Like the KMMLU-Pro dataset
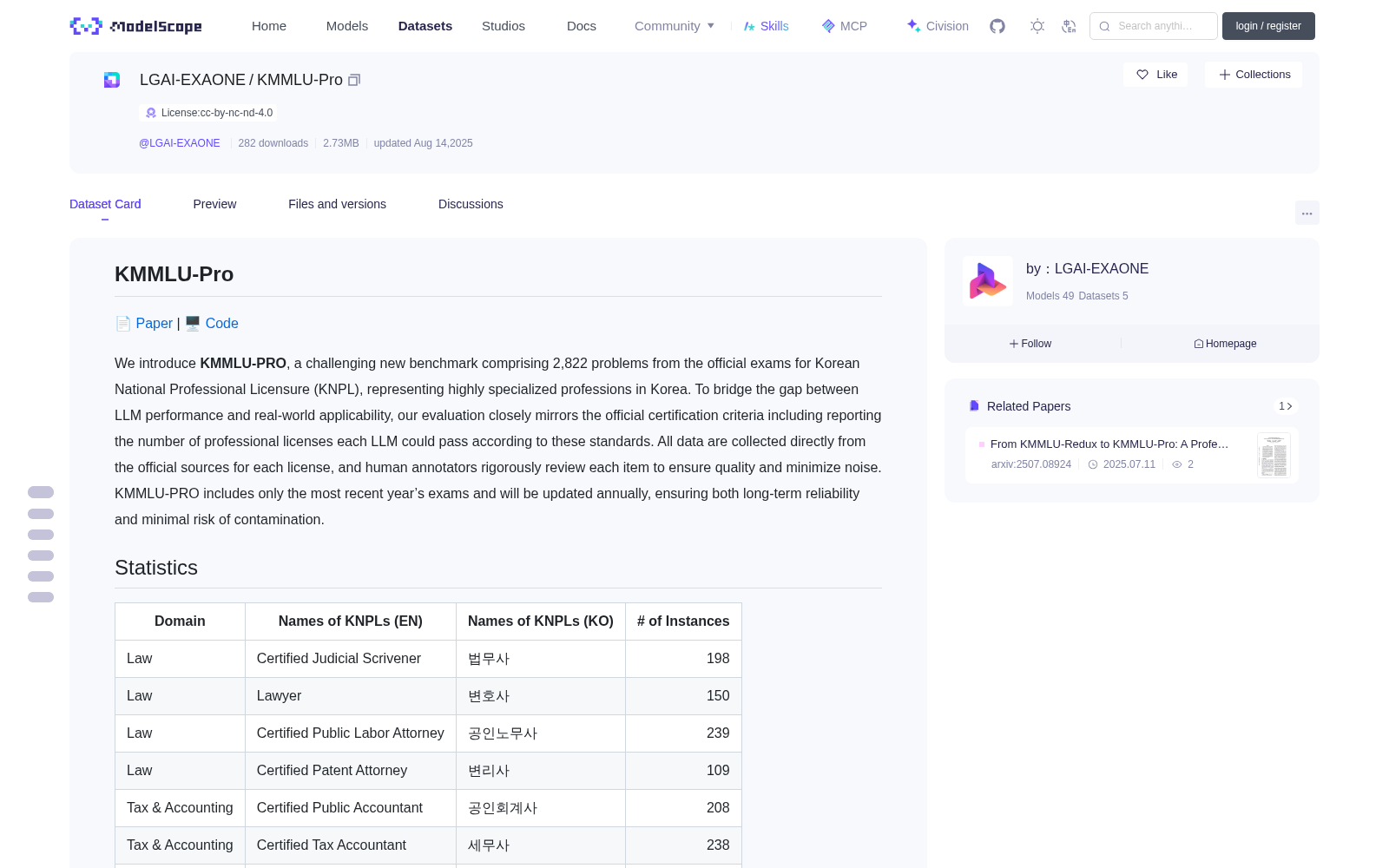1389x868 pixels. point(1155,75)
